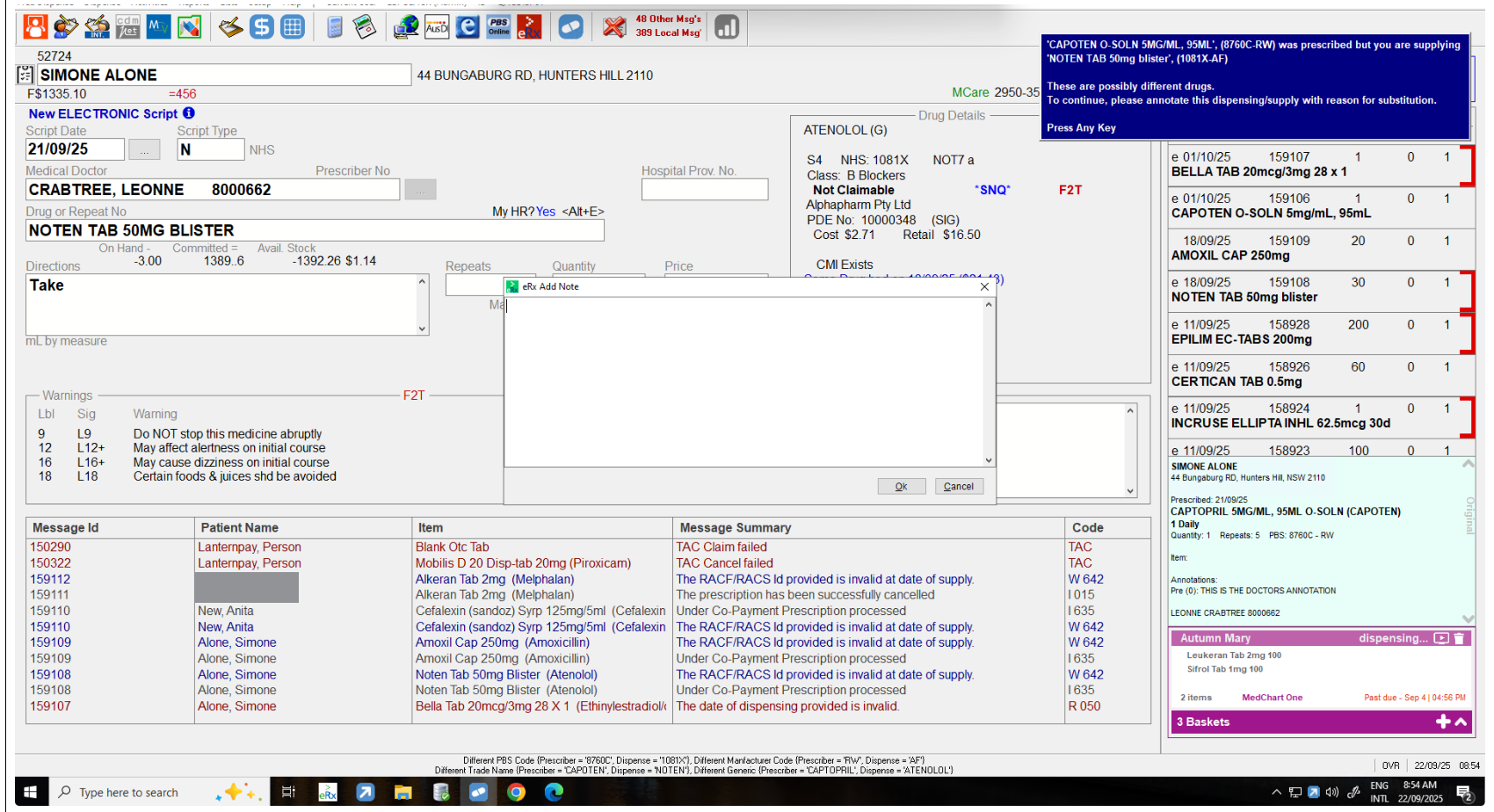Click the Yes link beside My HR?
Image resolution: width=1494 pixels, height=812 pixels.
(545, 212)
